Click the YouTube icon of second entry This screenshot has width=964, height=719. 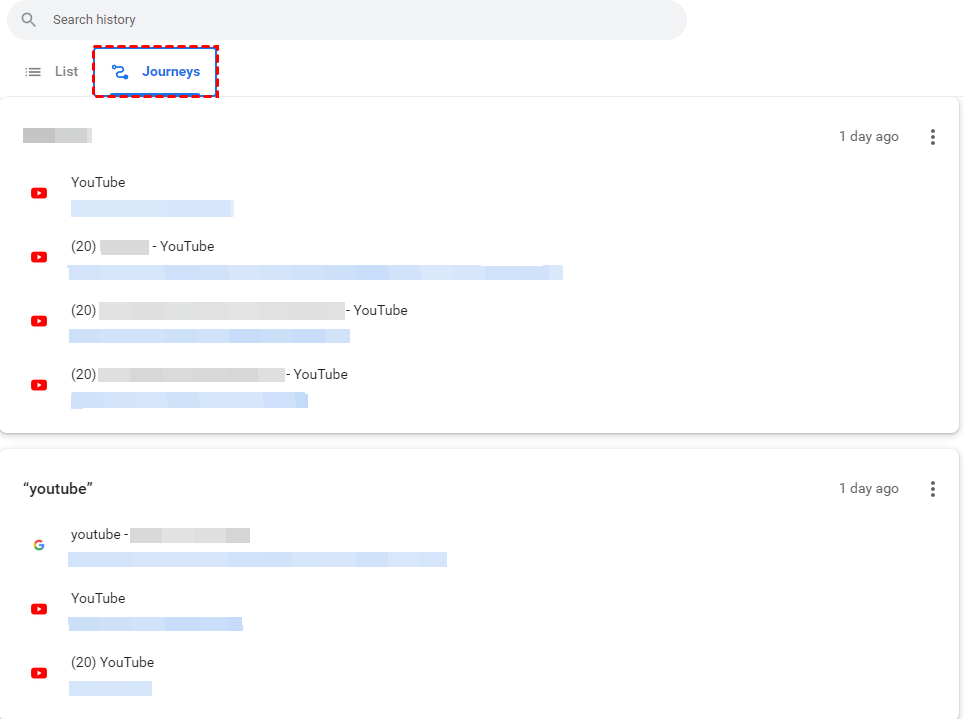click(39, 257)
